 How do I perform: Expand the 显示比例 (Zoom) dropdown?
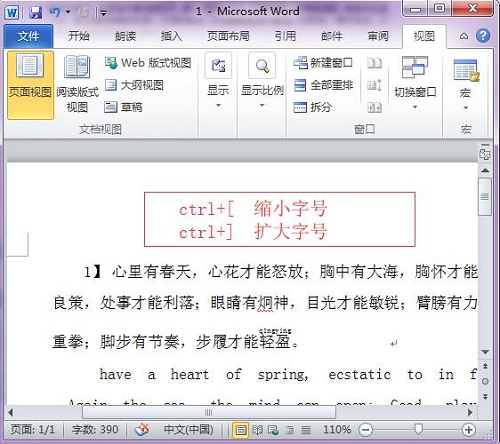pyautogui.click(x=262, y=82)
